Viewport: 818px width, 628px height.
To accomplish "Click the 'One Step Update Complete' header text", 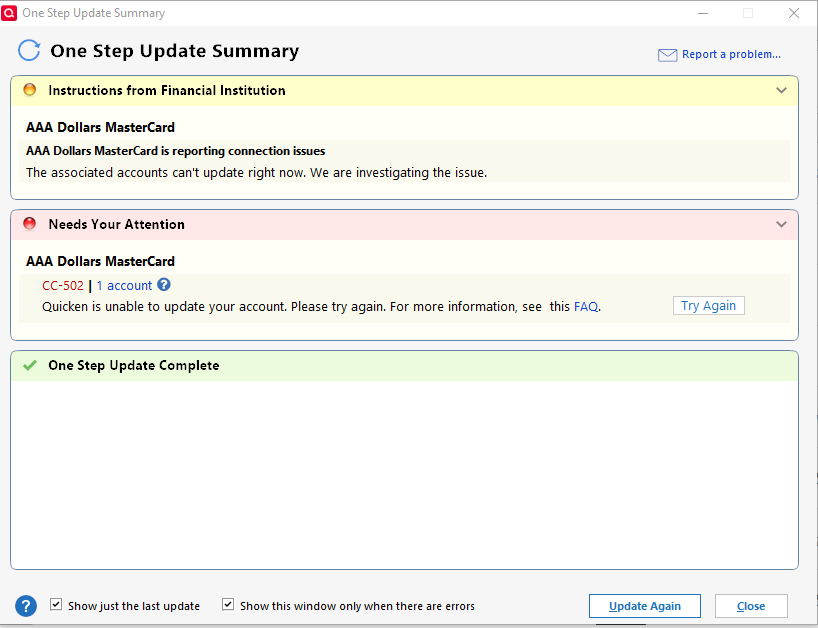I will [134, 366].
